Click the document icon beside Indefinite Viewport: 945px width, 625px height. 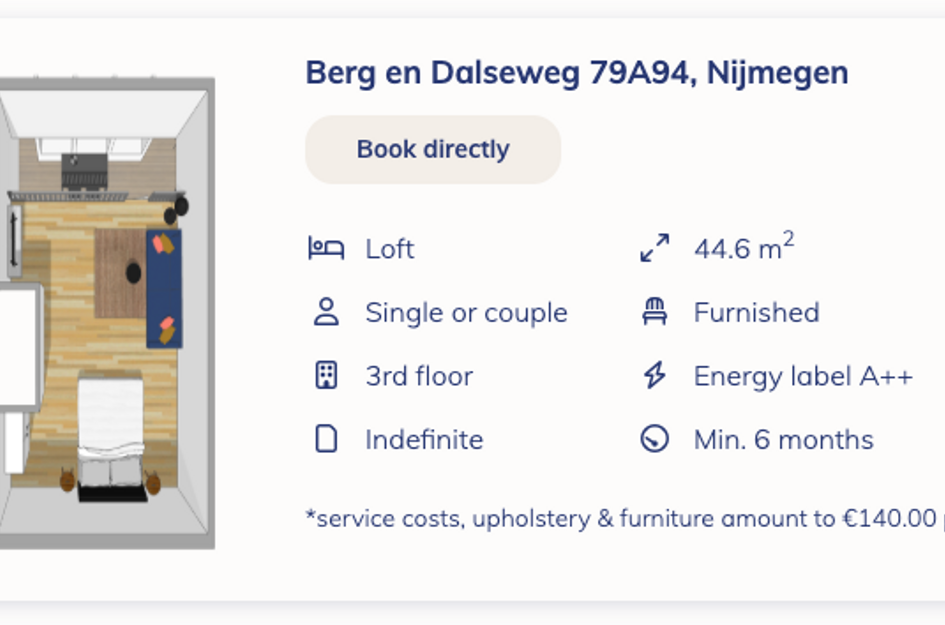326,439
